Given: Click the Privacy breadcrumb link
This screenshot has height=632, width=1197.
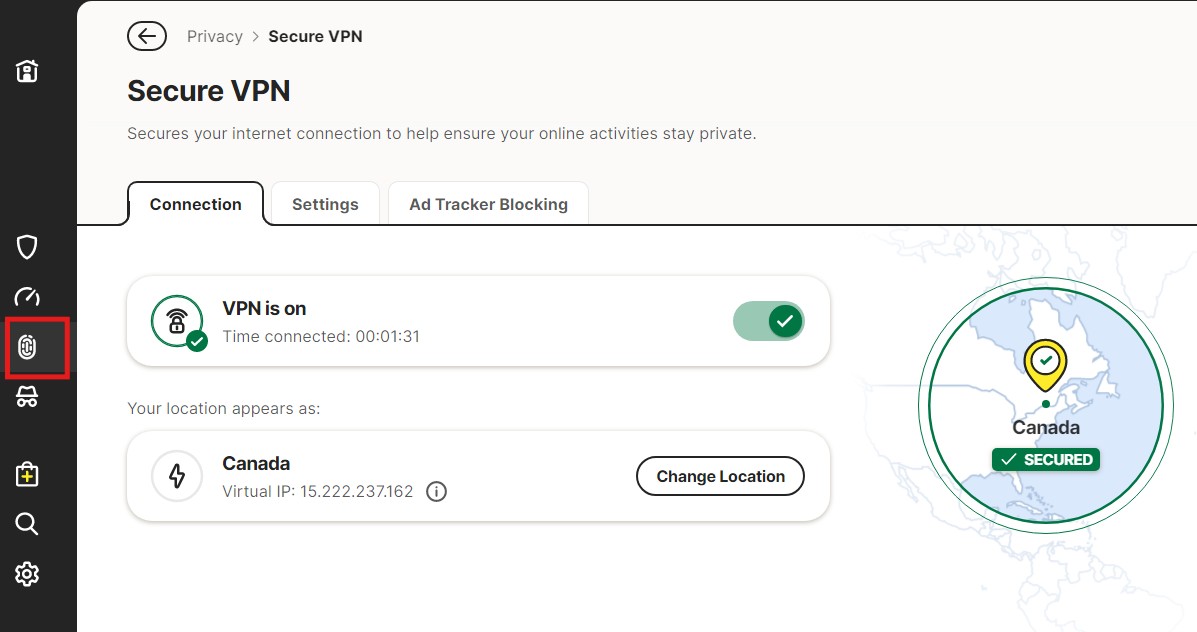Looking at the screenshot, I should coord(215,37).
